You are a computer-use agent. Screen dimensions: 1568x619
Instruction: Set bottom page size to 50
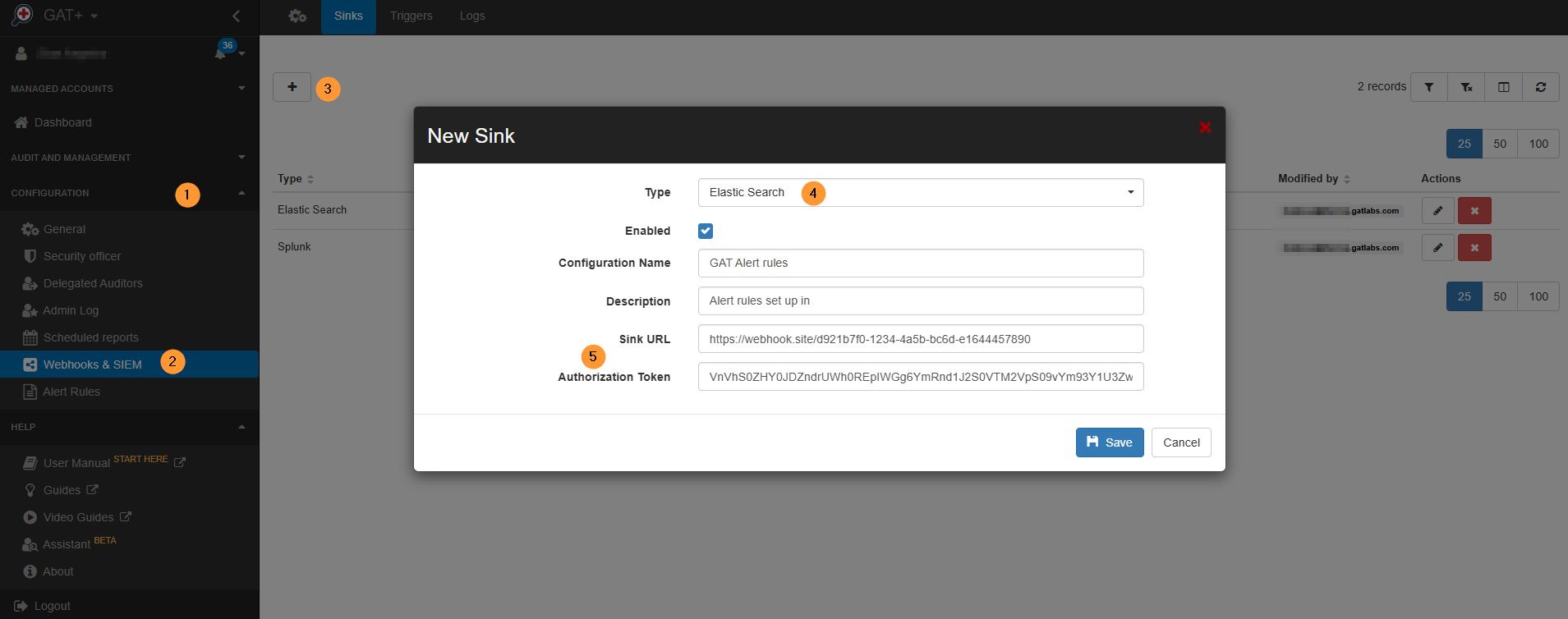(1500, 296)
